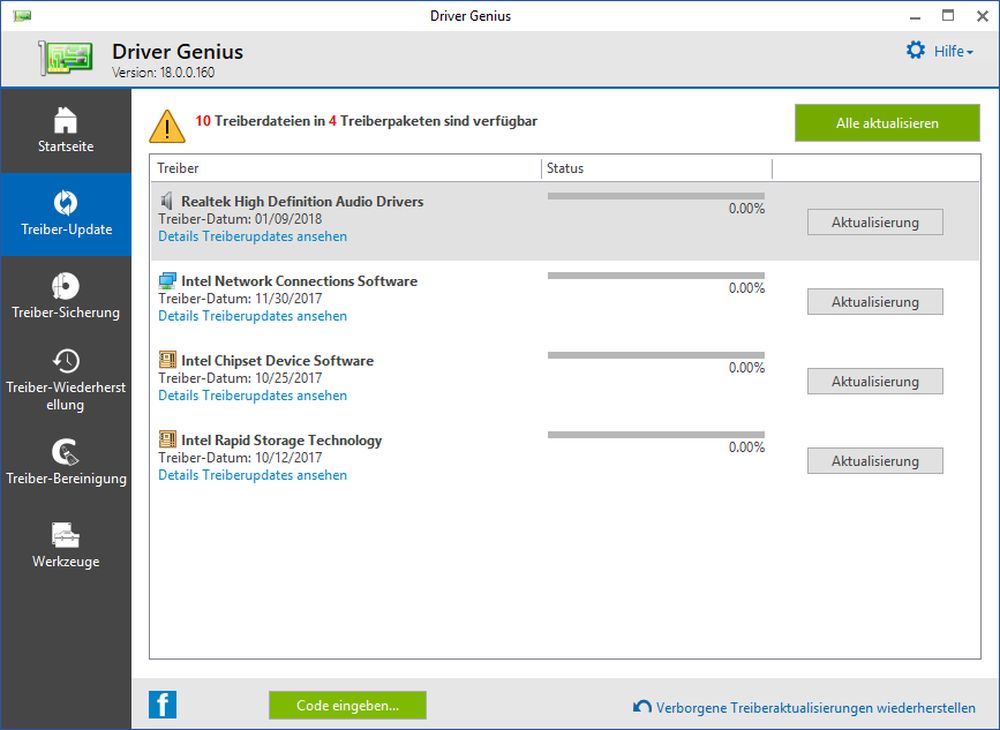Click Treiber-Datum: 01/09/2018 text

[240, 219]
